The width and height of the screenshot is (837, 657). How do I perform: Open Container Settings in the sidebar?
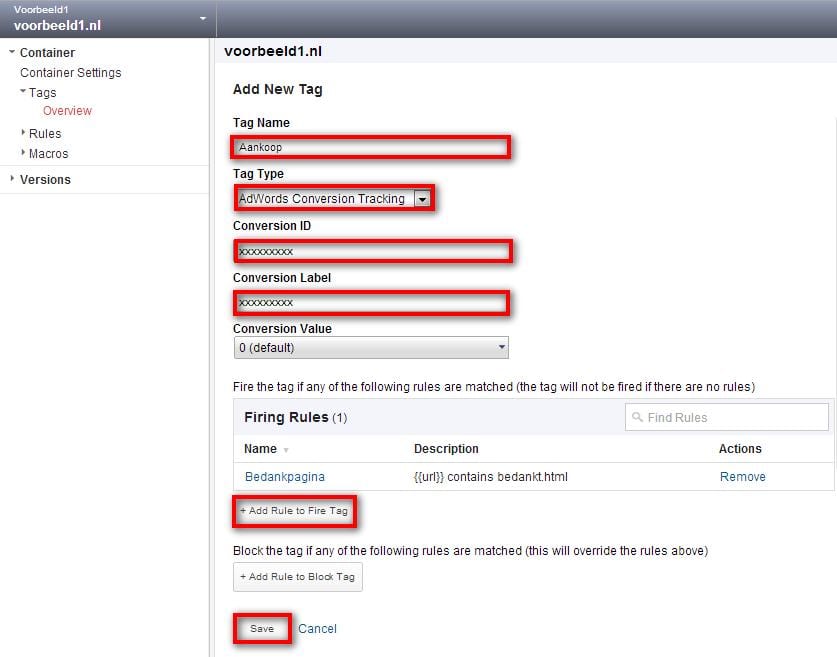[x=70, y=73]
